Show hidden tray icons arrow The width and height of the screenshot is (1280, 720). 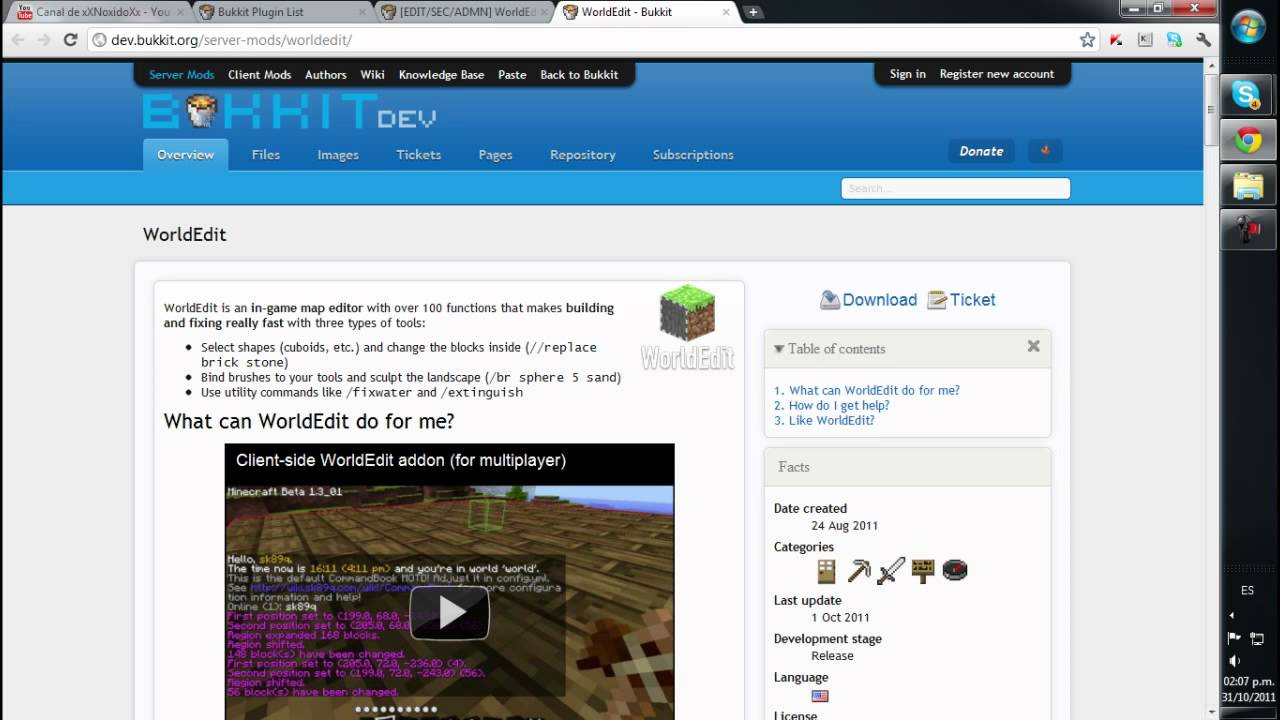[1231, 615]
